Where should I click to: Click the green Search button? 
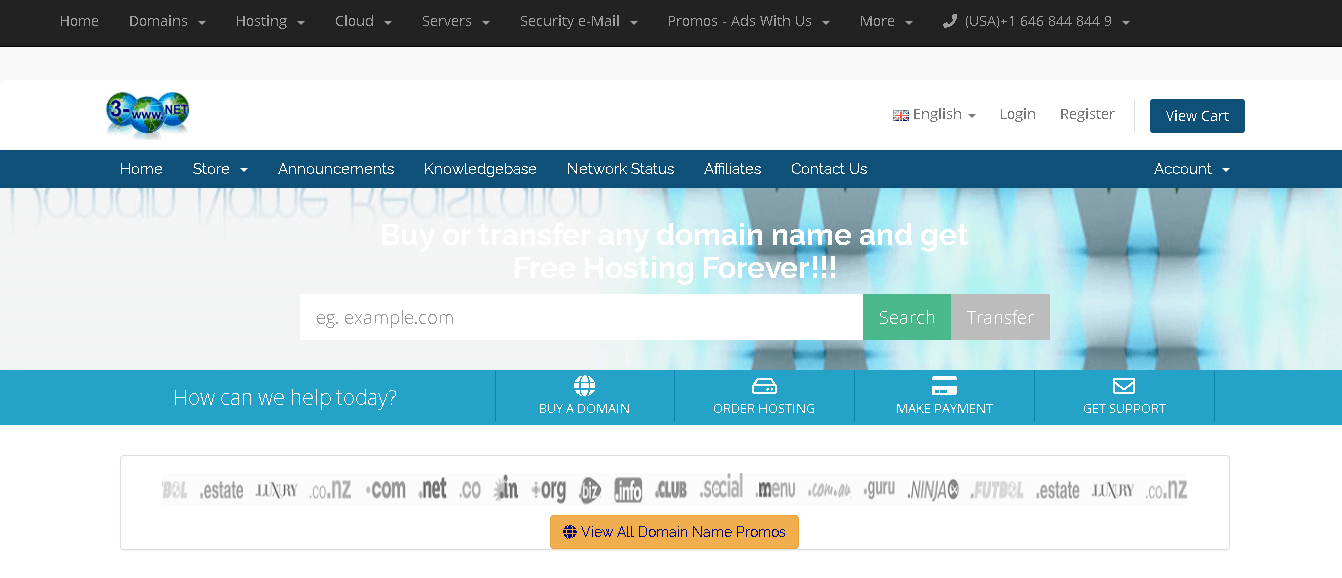tap(907, 317)
